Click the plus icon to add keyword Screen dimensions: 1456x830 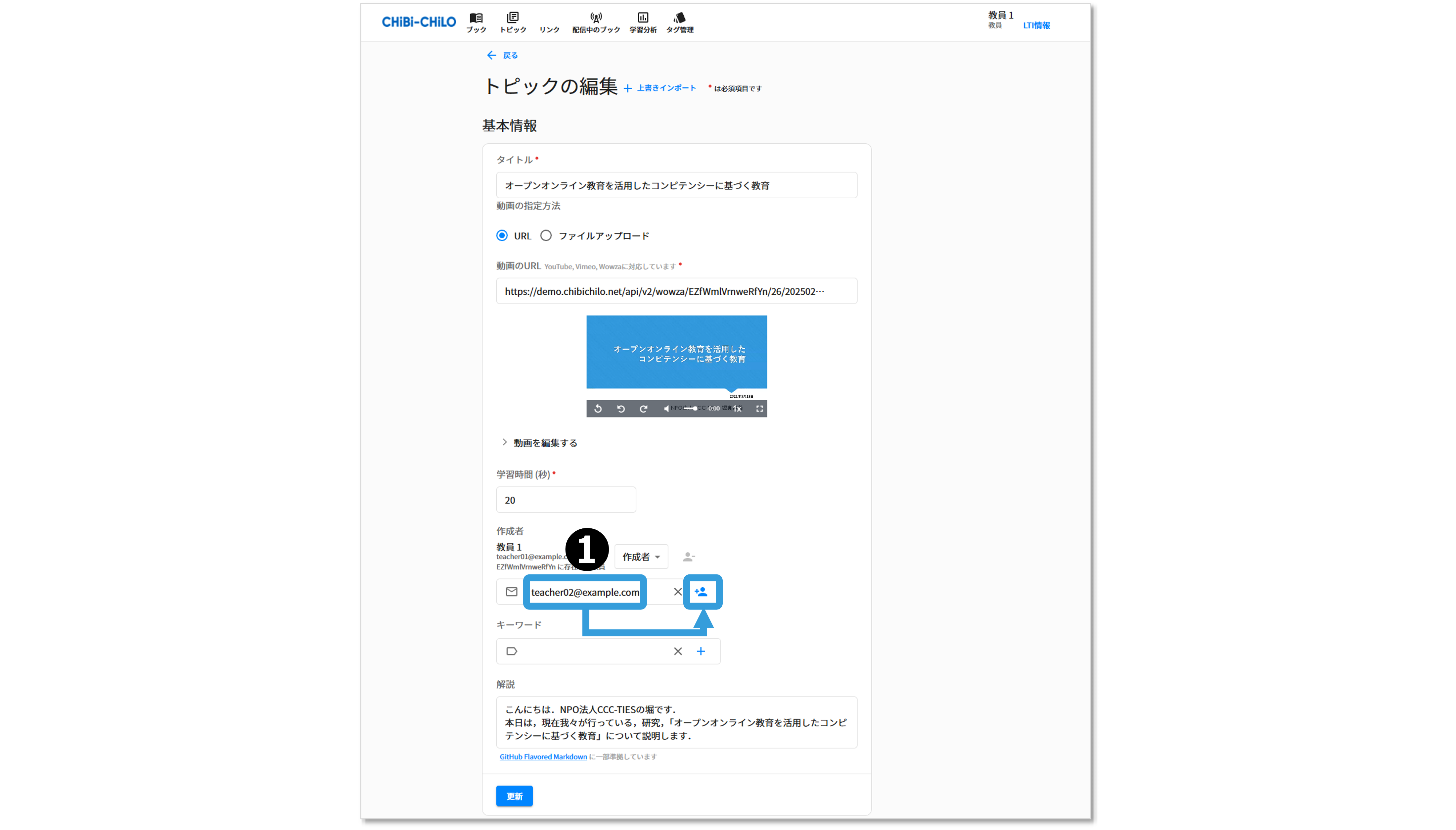(701, 651)
